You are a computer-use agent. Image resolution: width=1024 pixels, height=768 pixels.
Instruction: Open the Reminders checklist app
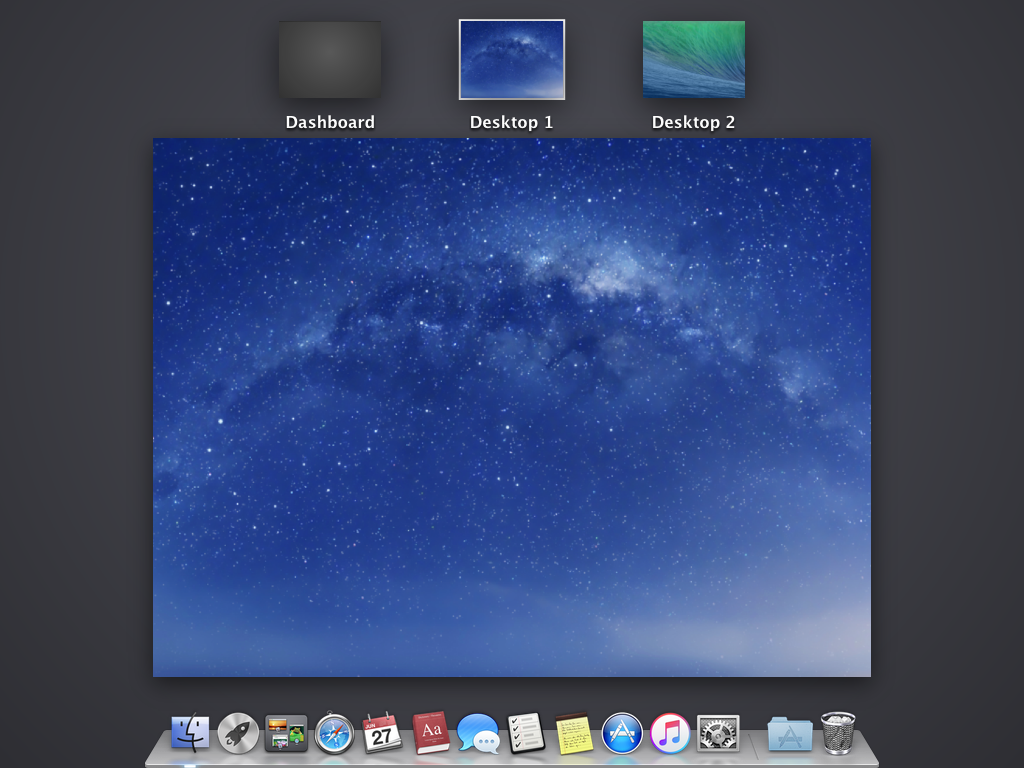(526, 733)
